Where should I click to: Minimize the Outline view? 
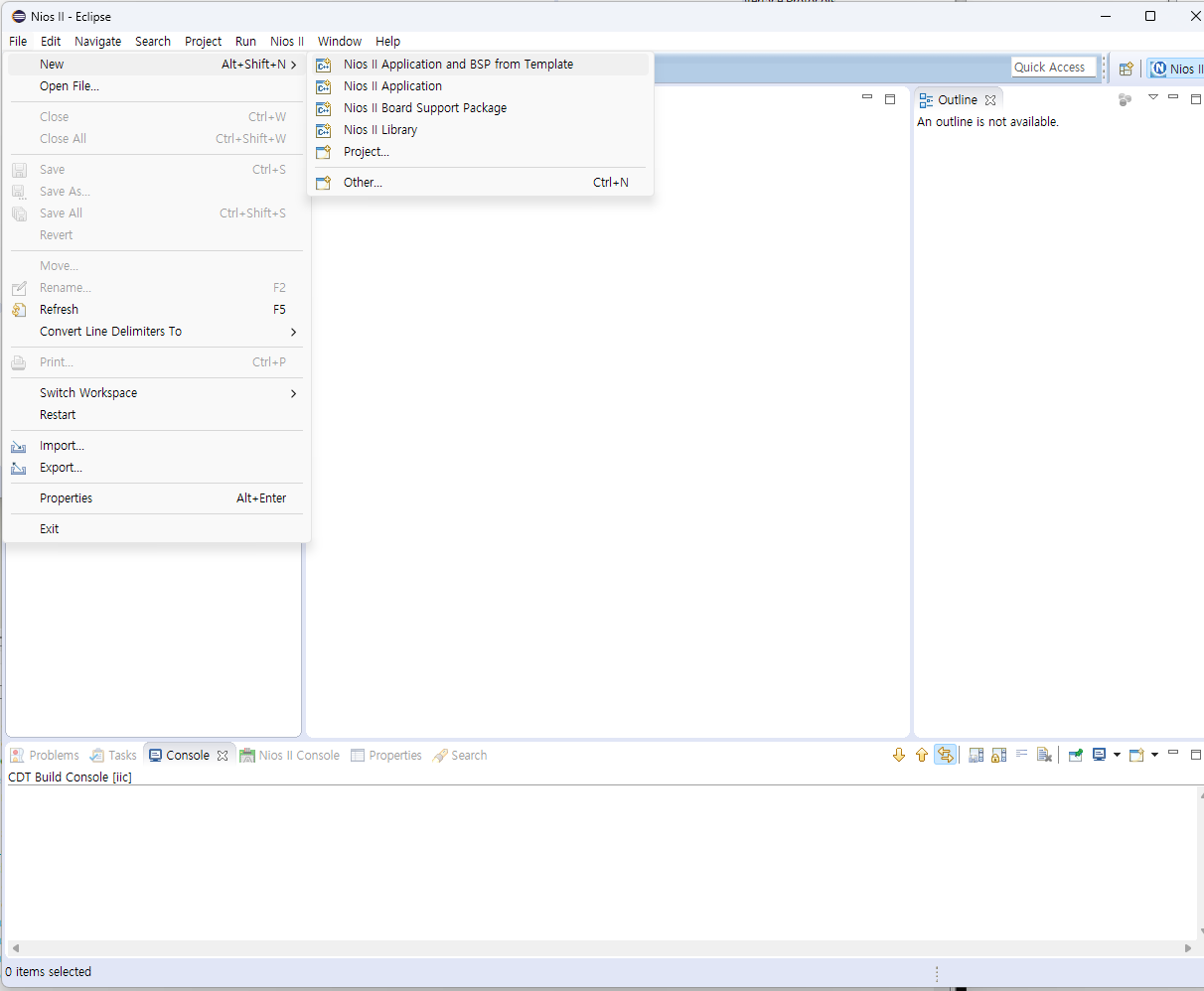[x=1173, y=97]
